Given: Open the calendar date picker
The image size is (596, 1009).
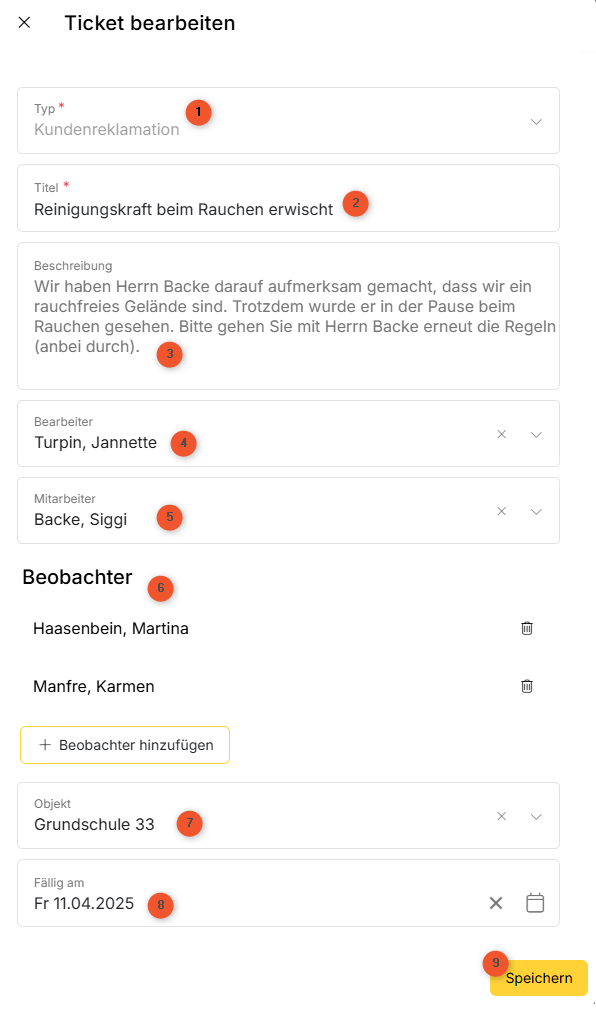Looking at the screenshot, I should point(535,903).
